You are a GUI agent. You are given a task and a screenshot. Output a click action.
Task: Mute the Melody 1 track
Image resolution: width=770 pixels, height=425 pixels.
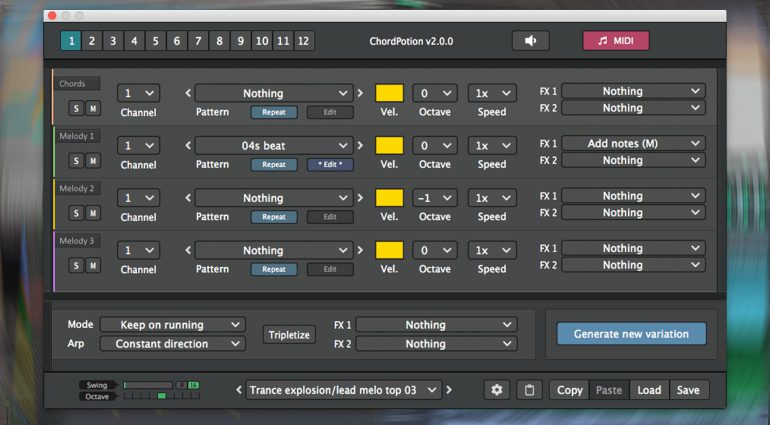pos(92,160)
